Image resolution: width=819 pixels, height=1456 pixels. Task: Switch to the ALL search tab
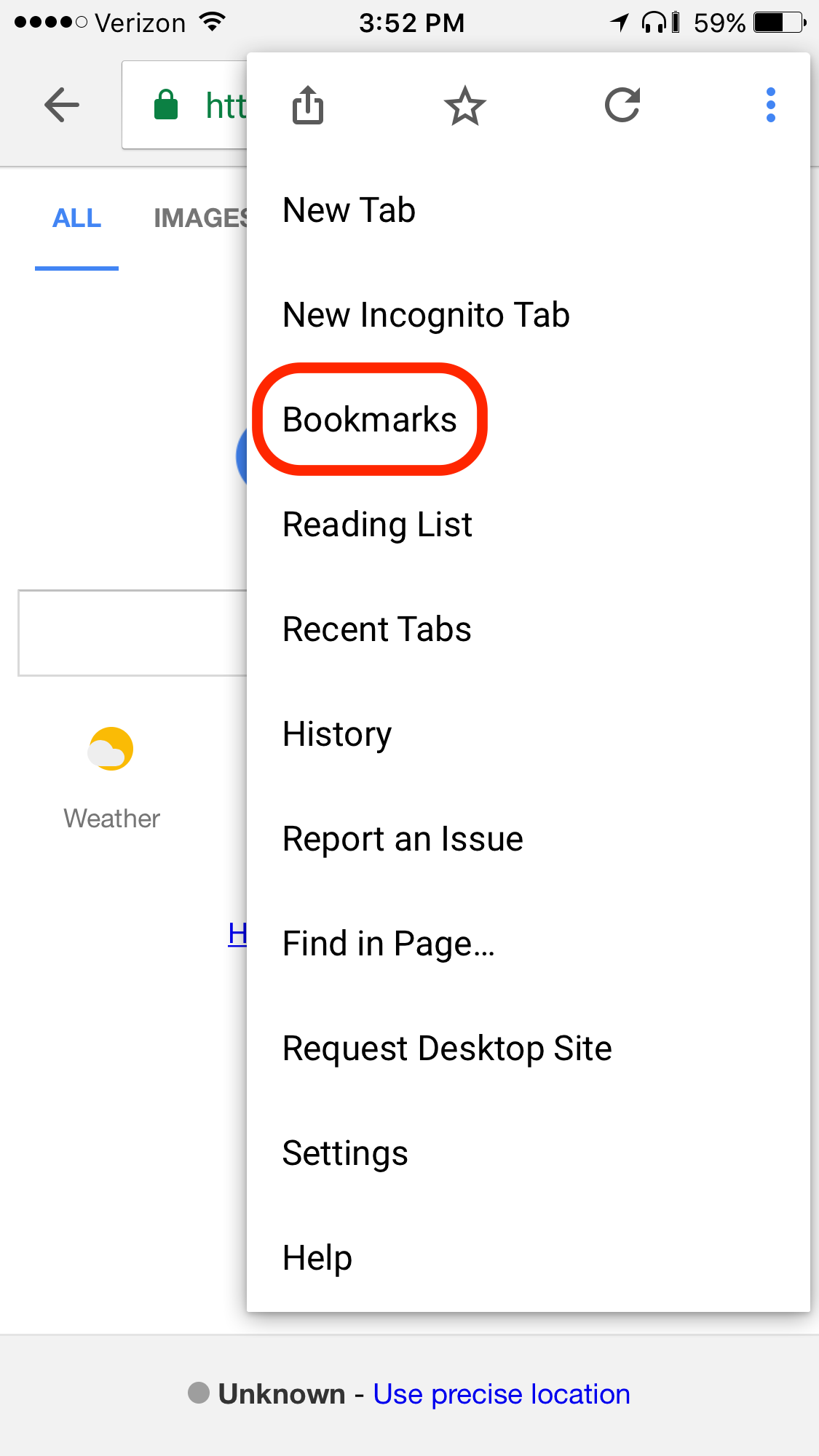pos(76,218)
